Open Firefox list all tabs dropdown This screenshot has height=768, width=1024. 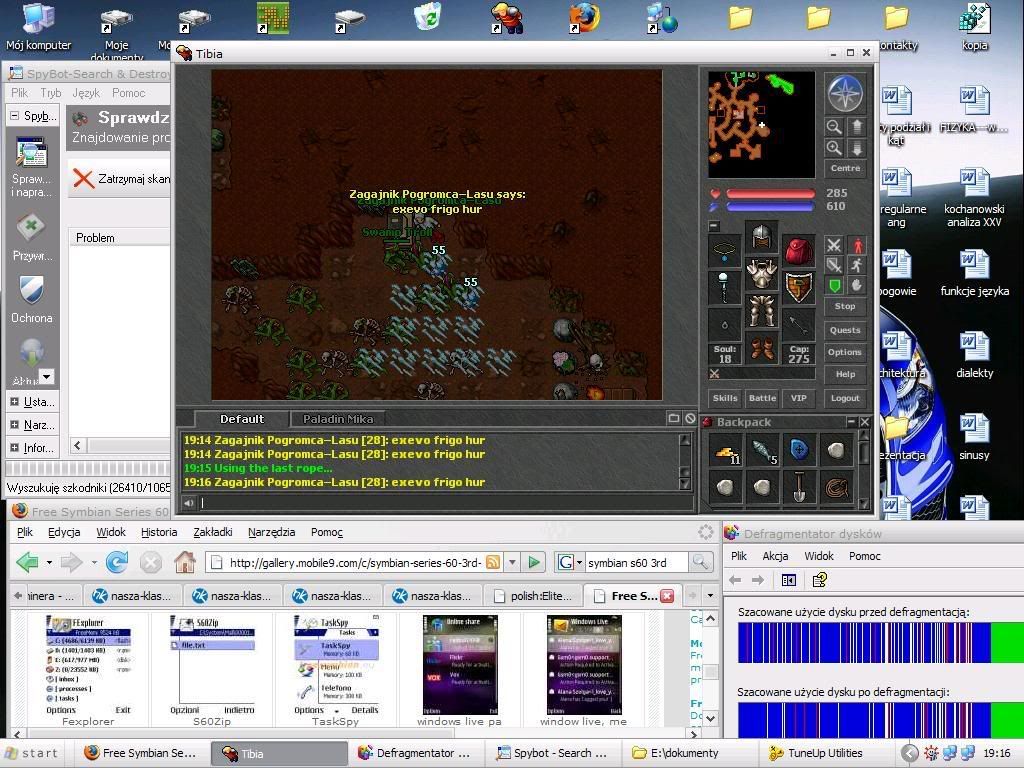pos(711,596)
